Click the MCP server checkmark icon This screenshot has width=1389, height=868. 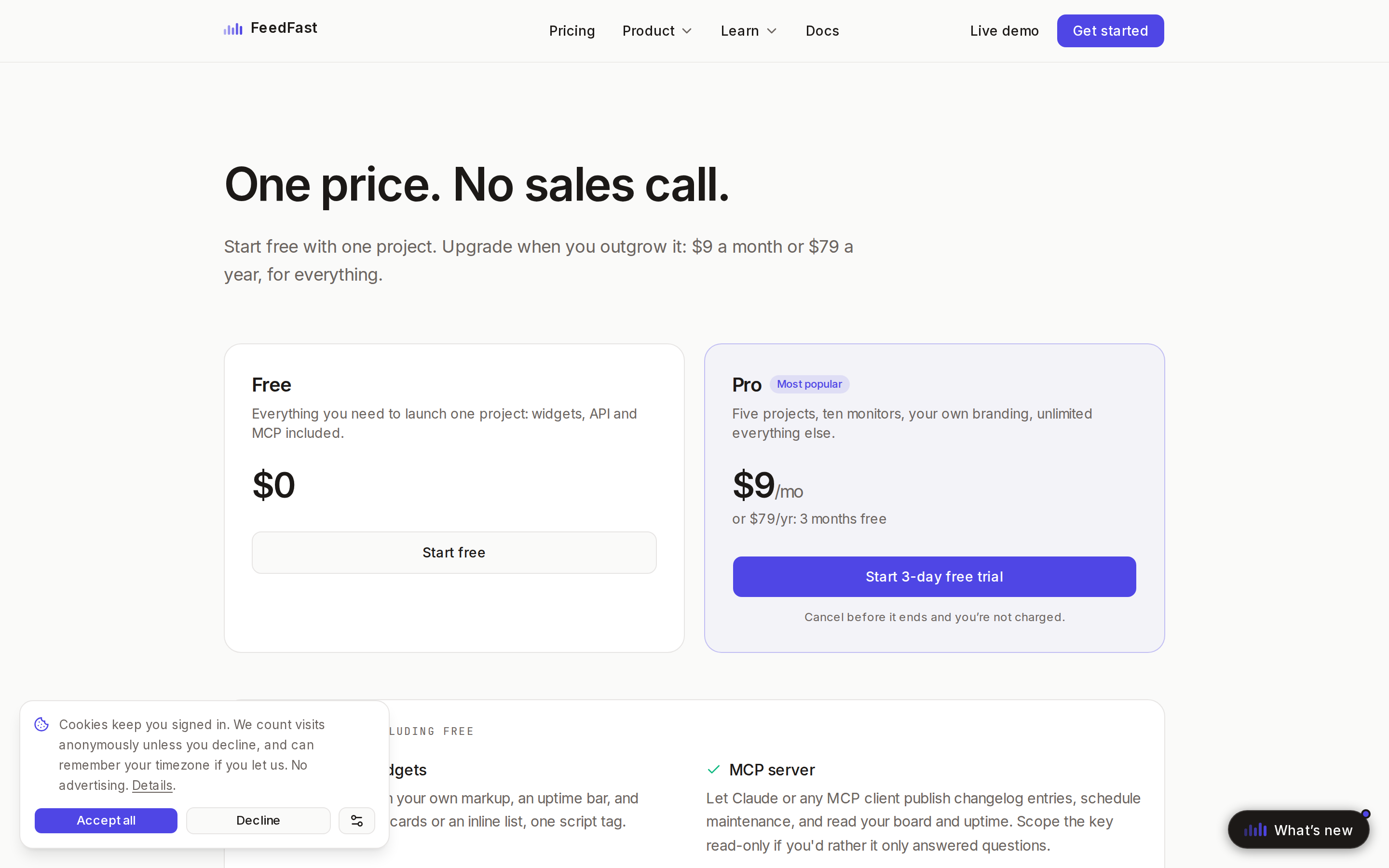tap(713, 769)
